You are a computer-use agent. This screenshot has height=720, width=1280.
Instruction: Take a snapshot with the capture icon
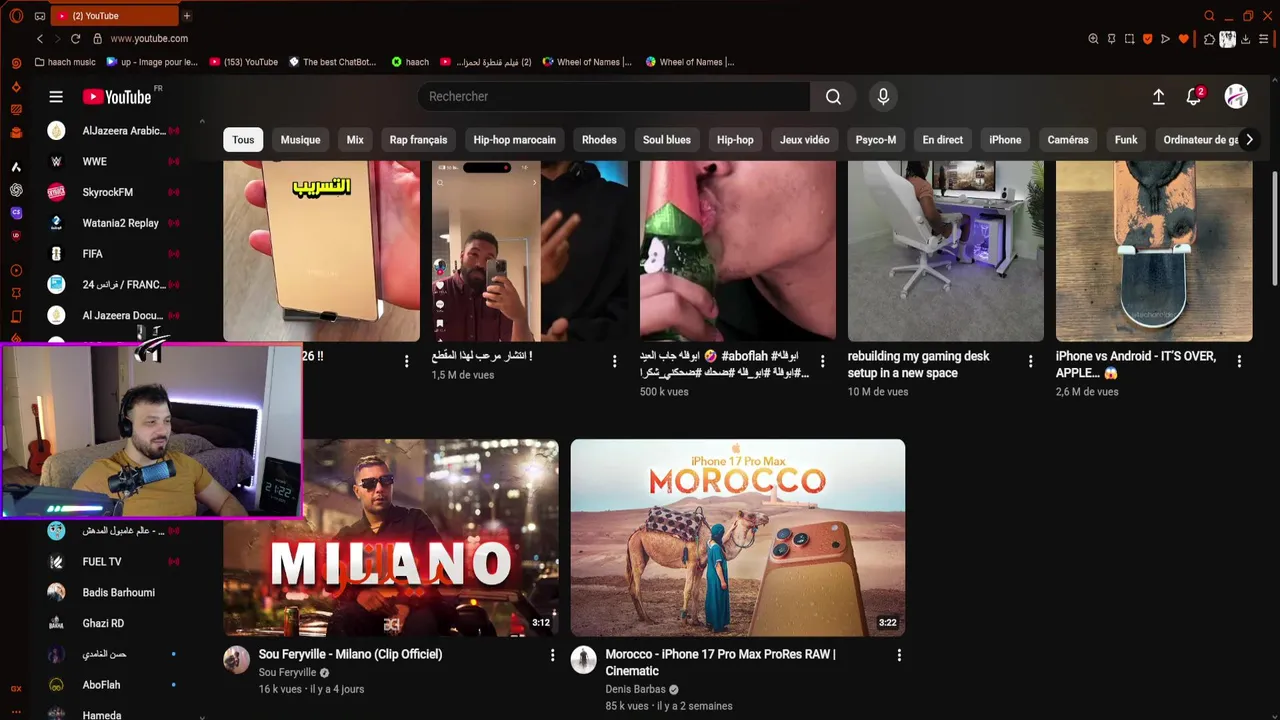click(1129, 39)
